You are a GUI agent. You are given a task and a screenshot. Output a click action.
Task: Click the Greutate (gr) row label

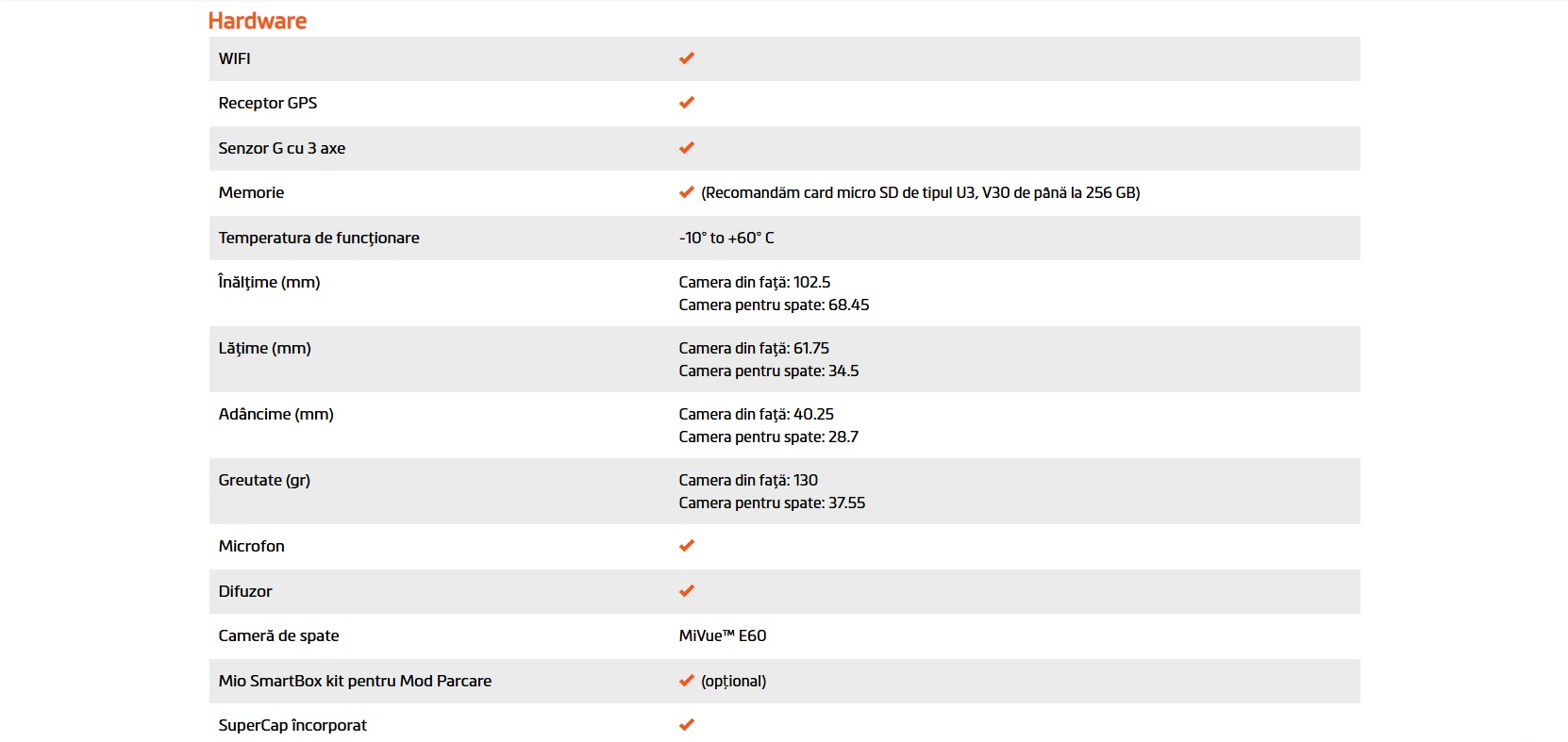click(x=264, y=480)
